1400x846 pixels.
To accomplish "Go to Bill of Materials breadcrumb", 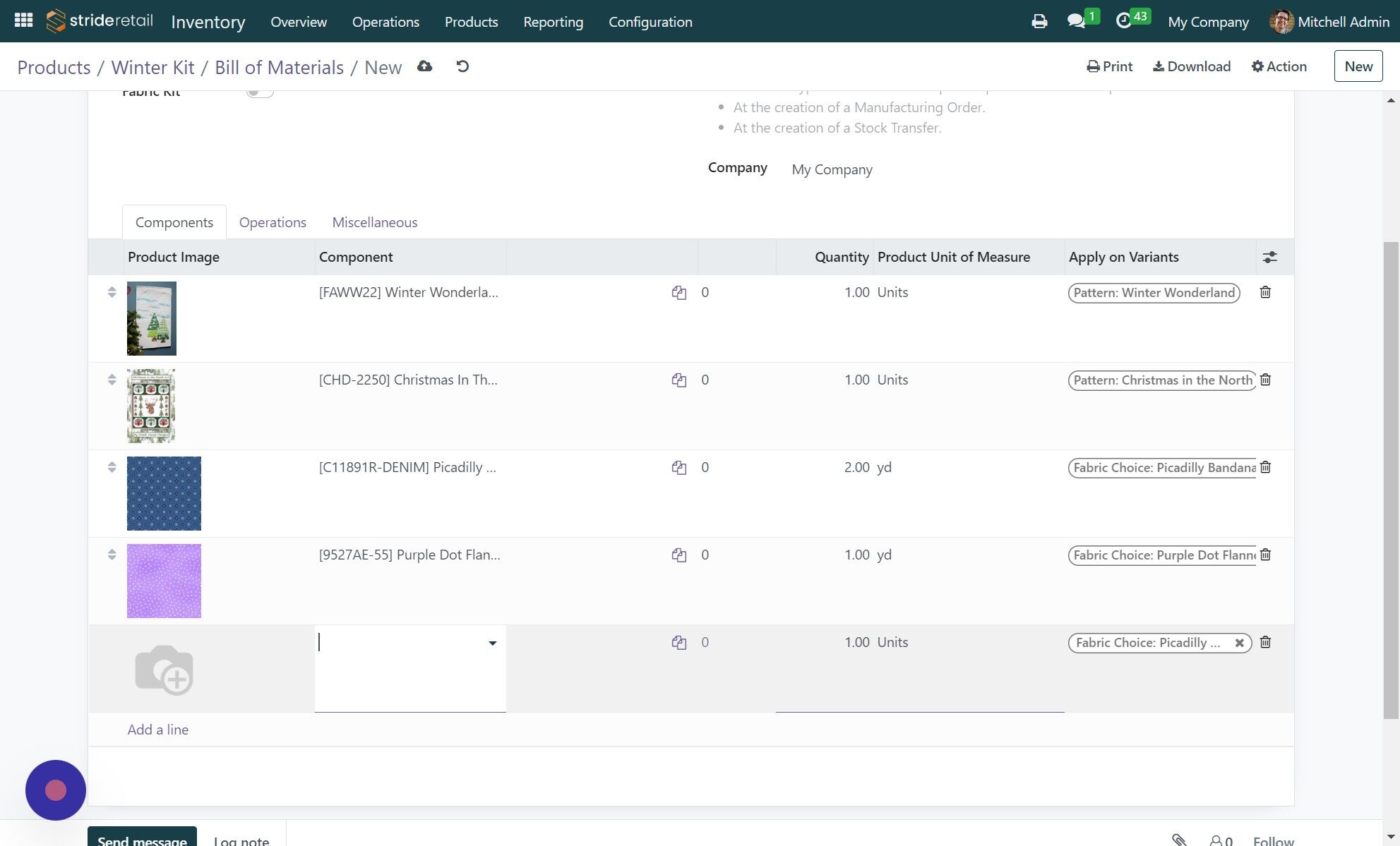I will pos(279,68).
